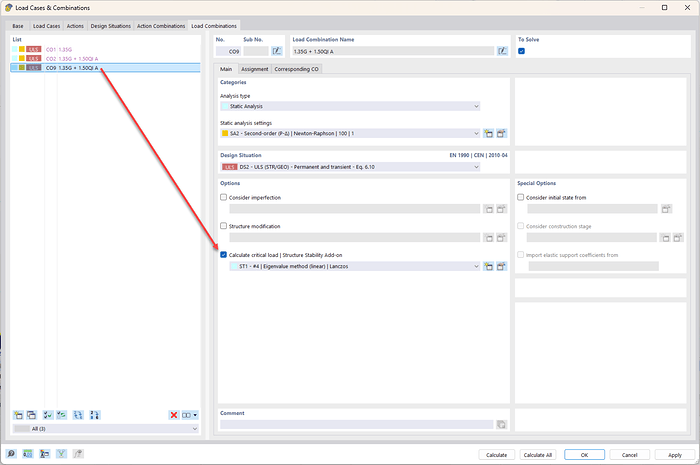Click the Sub No. input field
700x465 pixels.
pyautogui.click(x=256, y=51)
